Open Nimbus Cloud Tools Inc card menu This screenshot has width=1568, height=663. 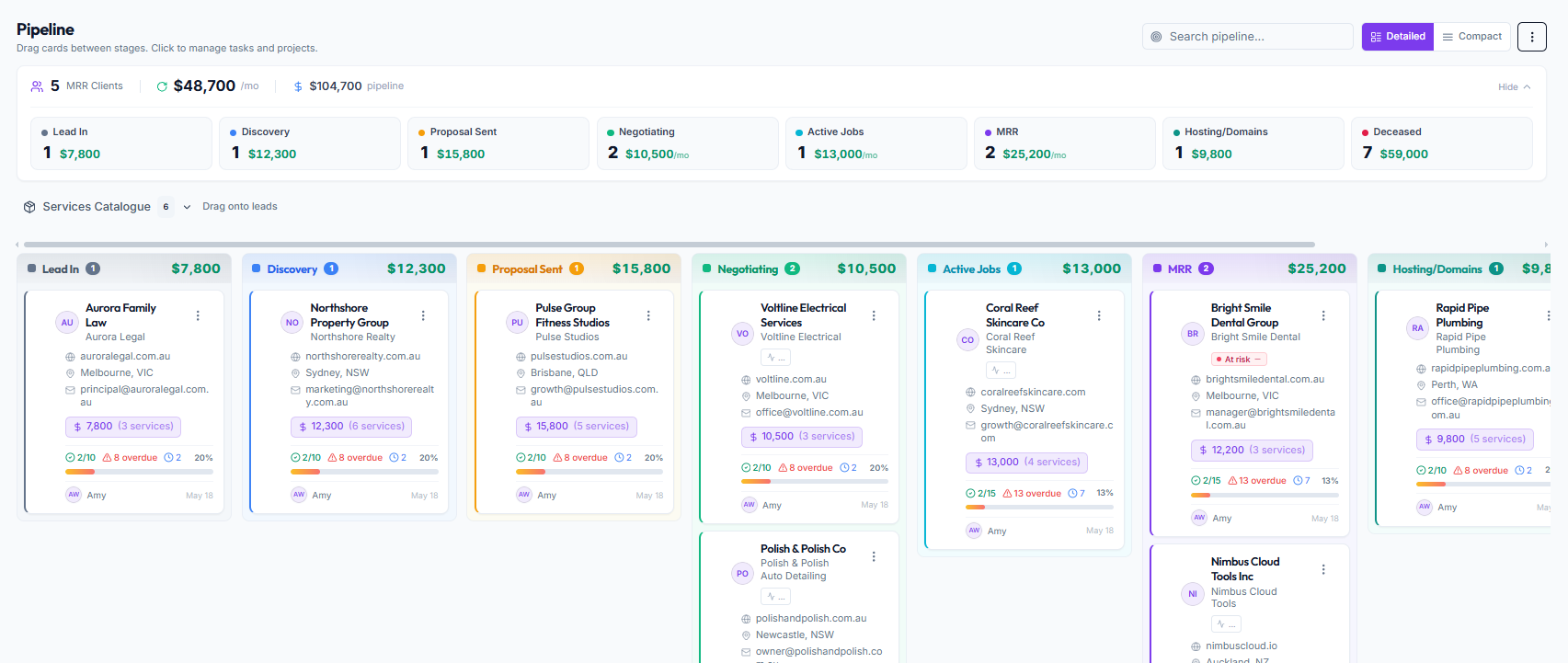tap(1323, 569)
